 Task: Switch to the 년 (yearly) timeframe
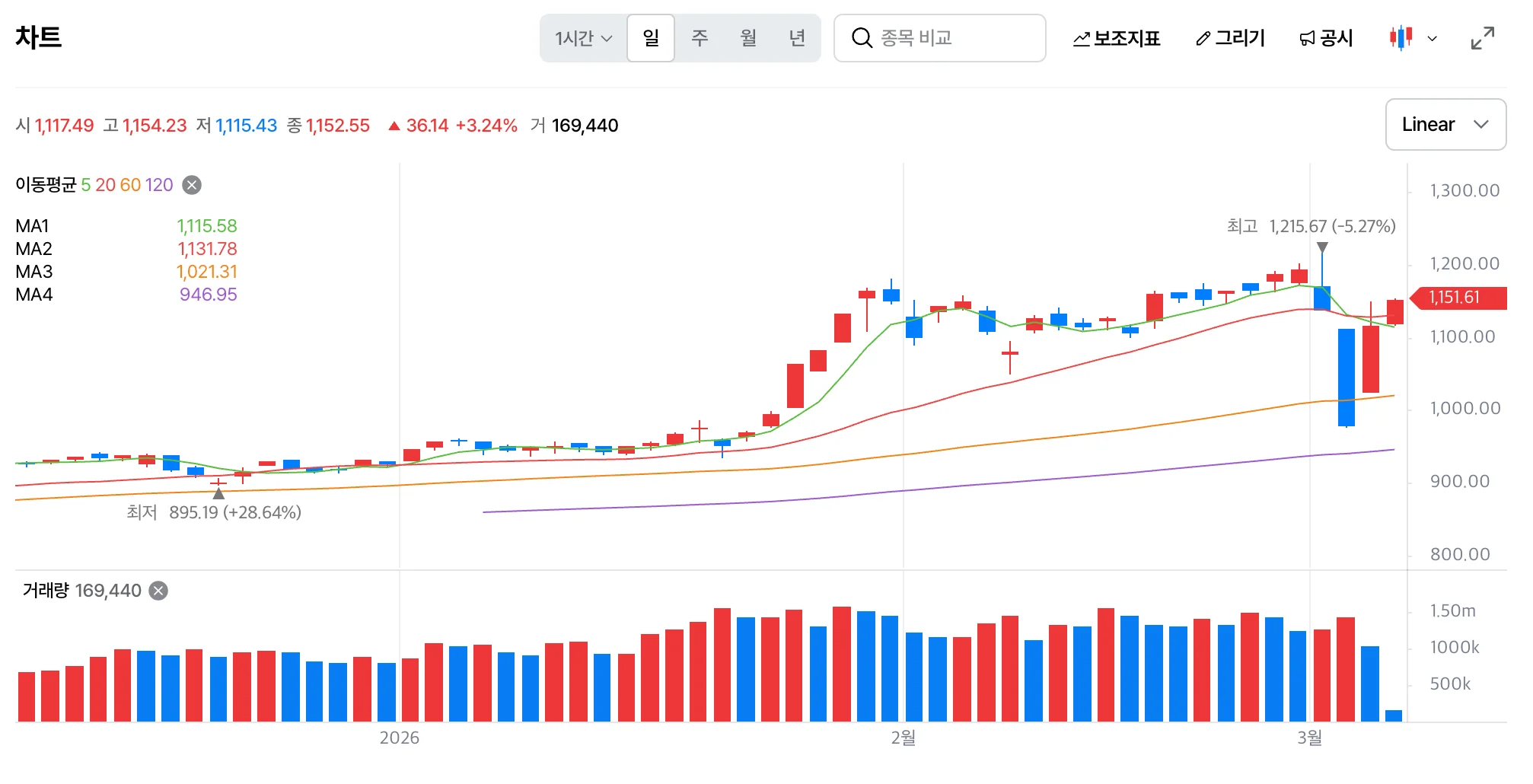point(797,38)
